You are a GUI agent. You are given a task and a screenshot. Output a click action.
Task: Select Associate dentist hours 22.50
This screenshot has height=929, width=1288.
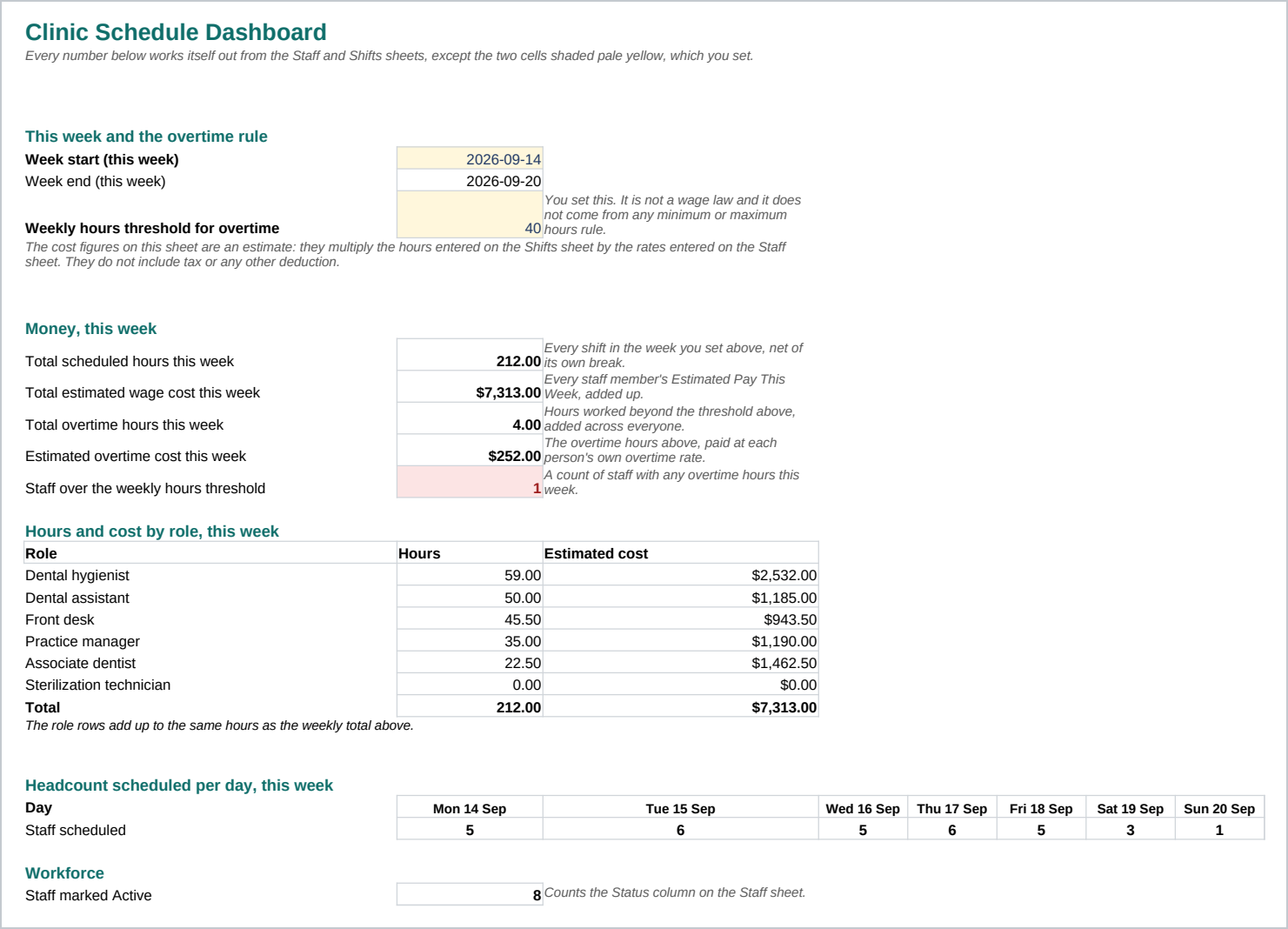(x=470, y=663)
